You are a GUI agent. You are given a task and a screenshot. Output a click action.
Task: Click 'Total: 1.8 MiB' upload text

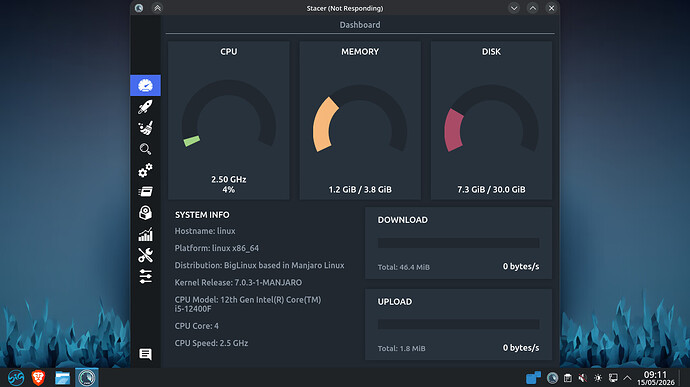[x=401, y=348]
